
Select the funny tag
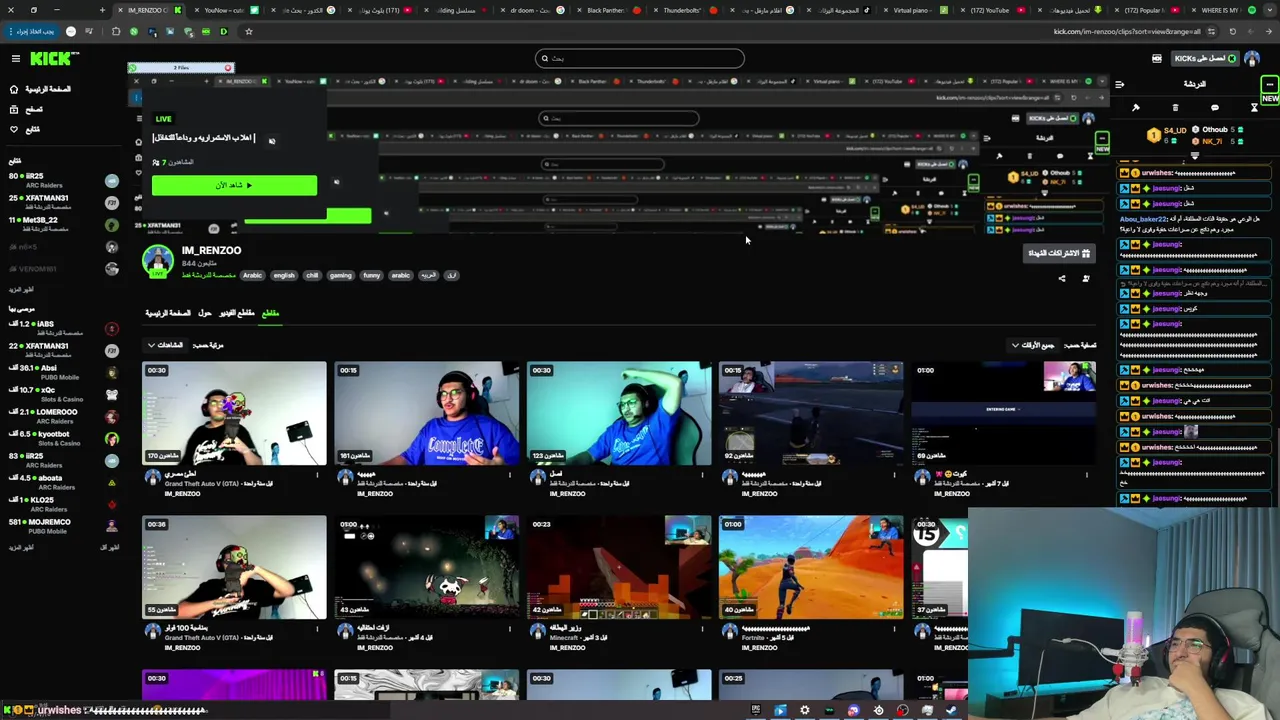tap(372, 275)
